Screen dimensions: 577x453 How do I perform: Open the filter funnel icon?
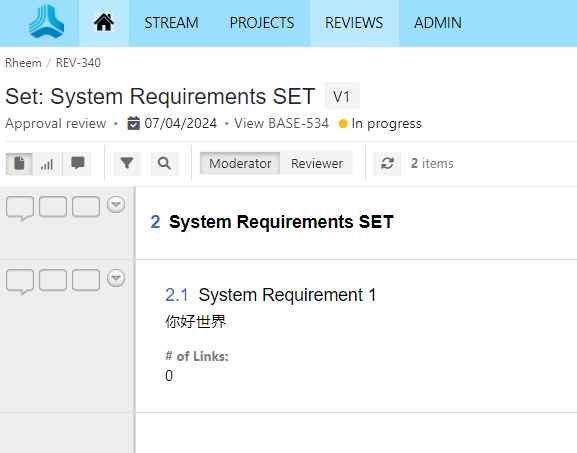pyautogui.click(x=127, y=163)
